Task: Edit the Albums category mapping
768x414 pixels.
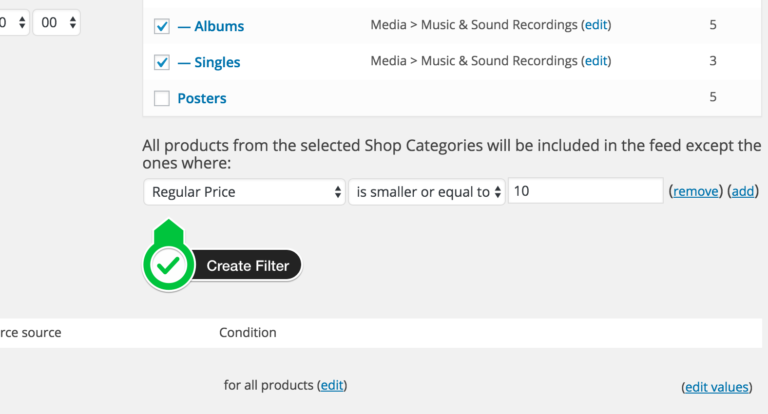Action: coord(596,24)
